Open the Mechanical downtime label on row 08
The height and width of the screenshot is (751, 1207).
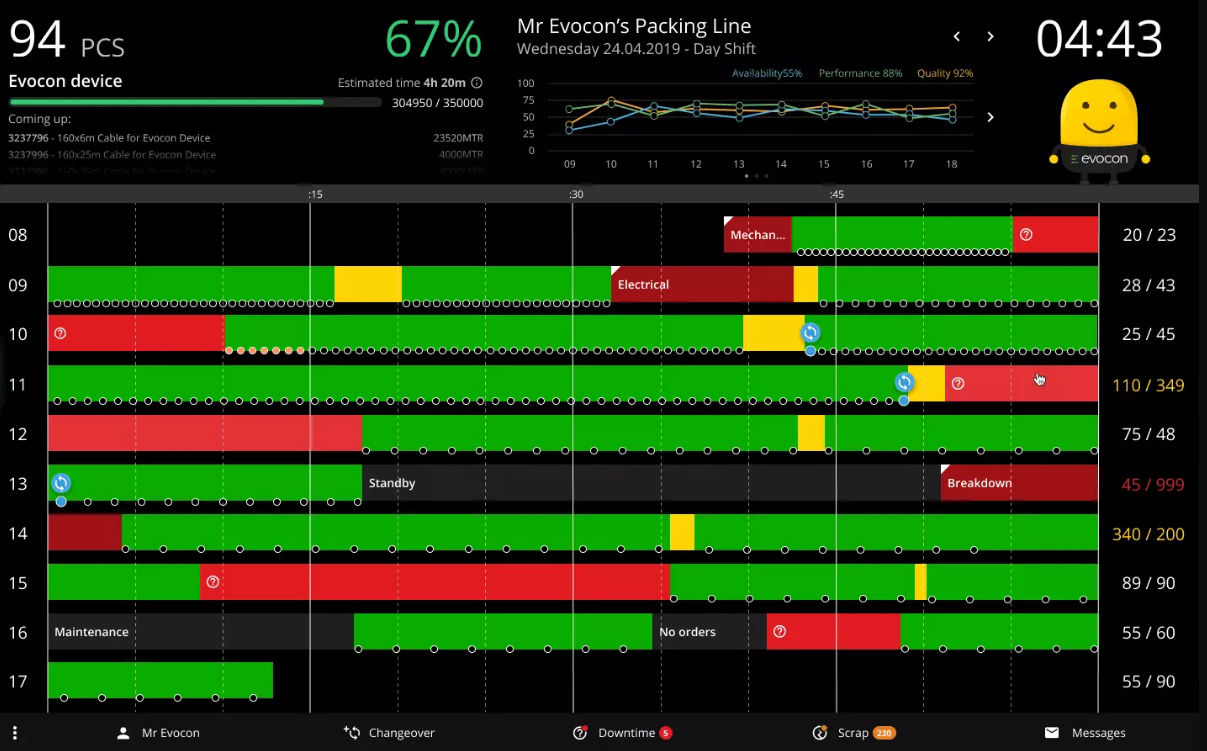pos(757,234)
